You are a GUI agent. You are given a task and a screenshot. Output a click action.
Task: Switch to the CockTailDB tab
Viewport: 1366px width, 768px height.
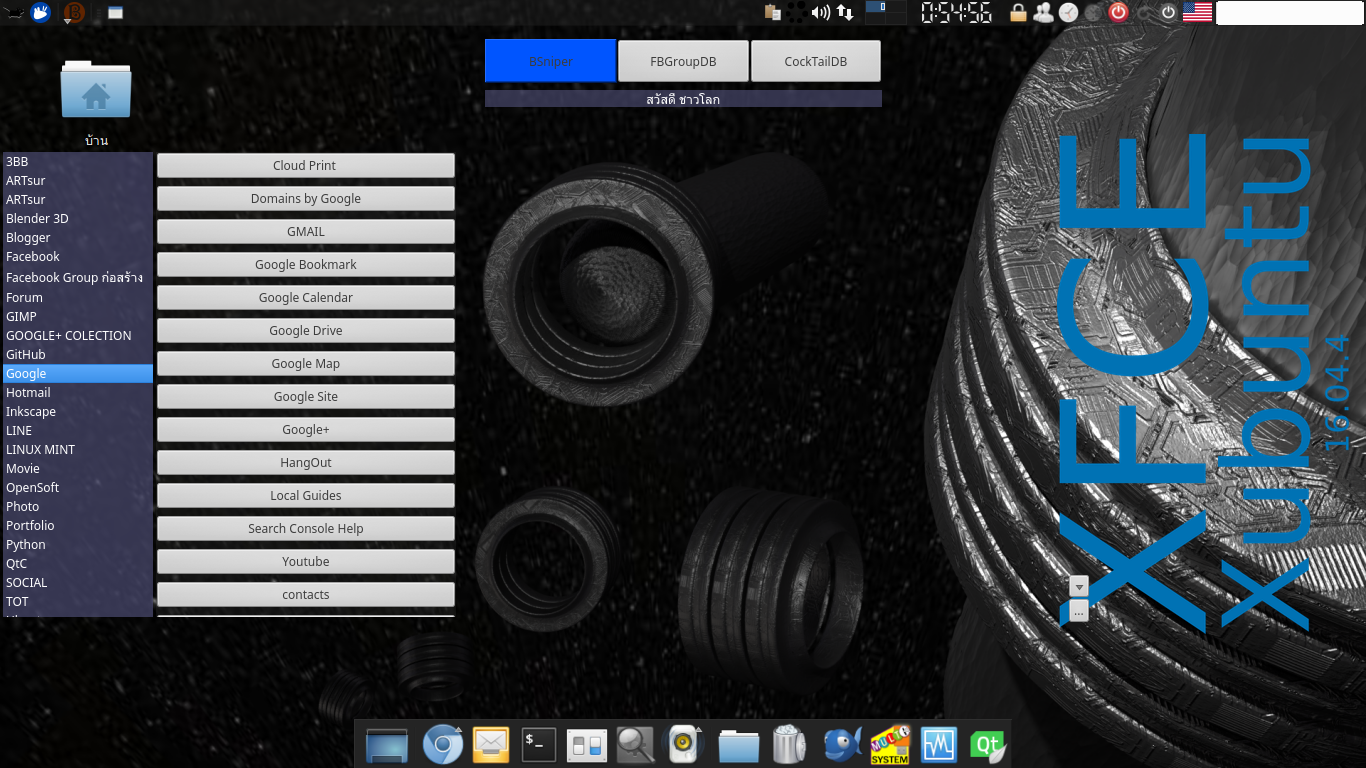tap(816, 61)
